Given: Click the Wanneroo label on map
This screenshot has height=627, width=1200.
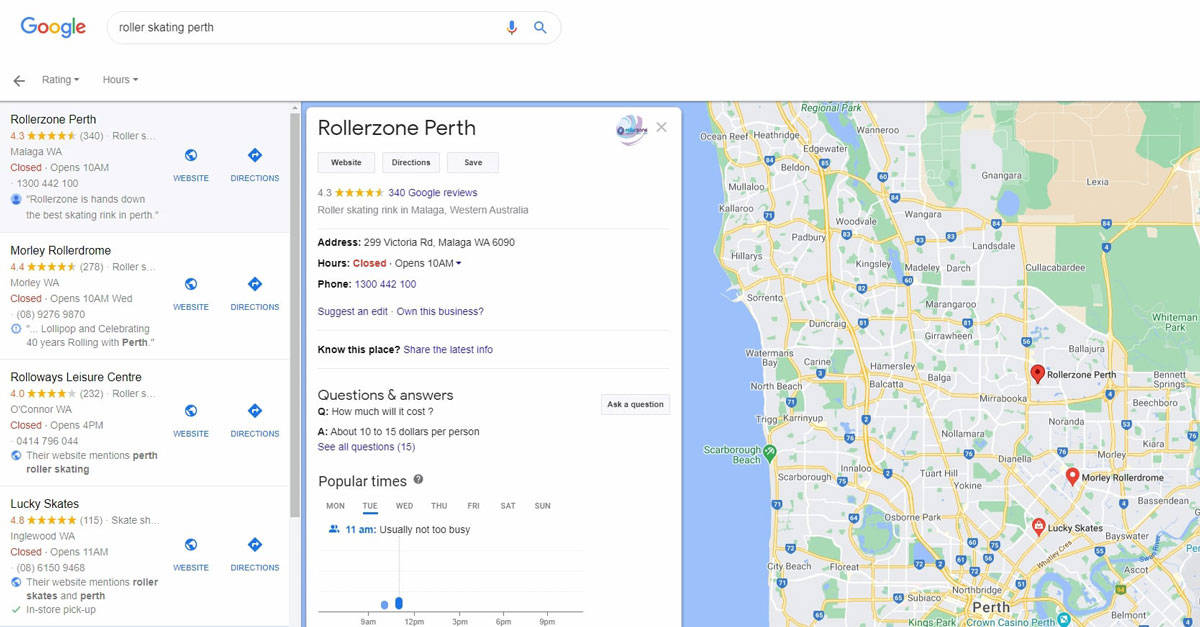Looking at the screenshot, I should 877,130.
